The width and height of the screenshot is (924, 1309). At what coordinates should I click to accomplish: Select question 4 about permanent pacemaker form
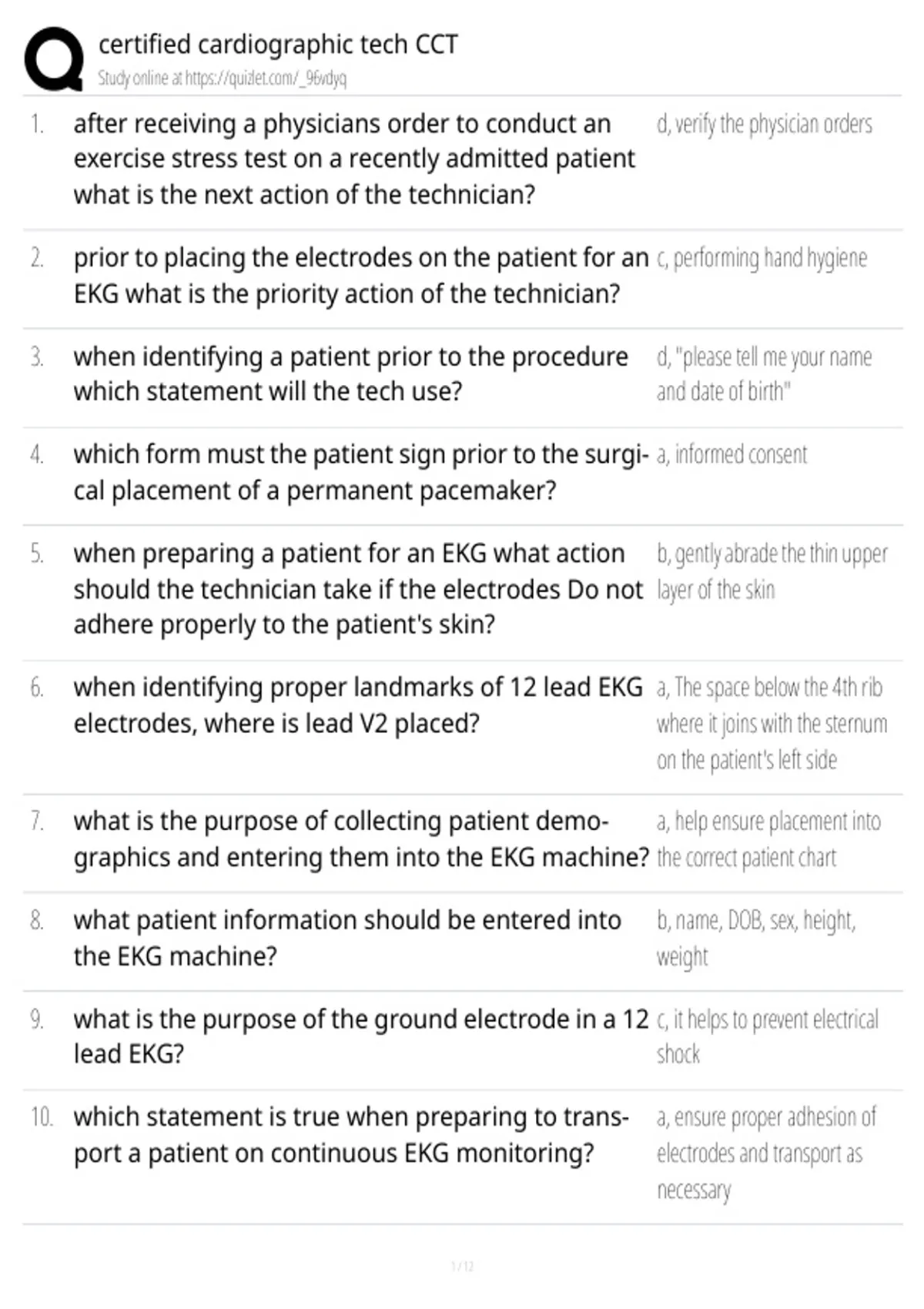[x=361, y=472]
